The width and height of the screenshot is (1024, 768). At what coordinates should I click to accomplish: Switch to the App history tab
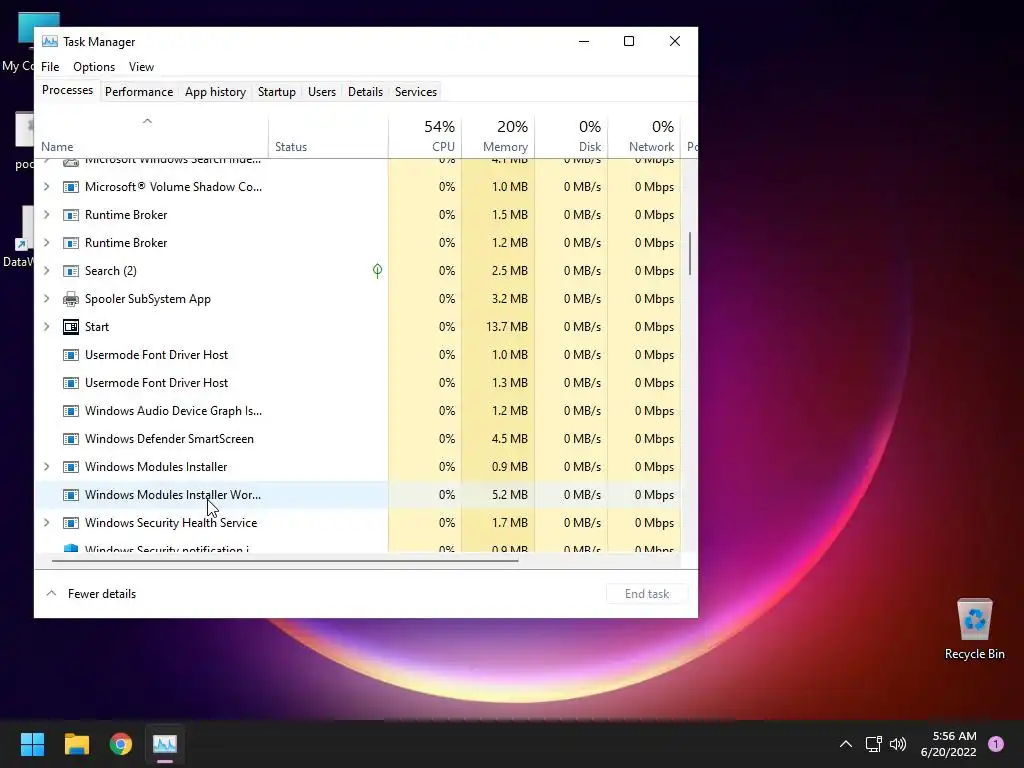[x=216, y=92]
